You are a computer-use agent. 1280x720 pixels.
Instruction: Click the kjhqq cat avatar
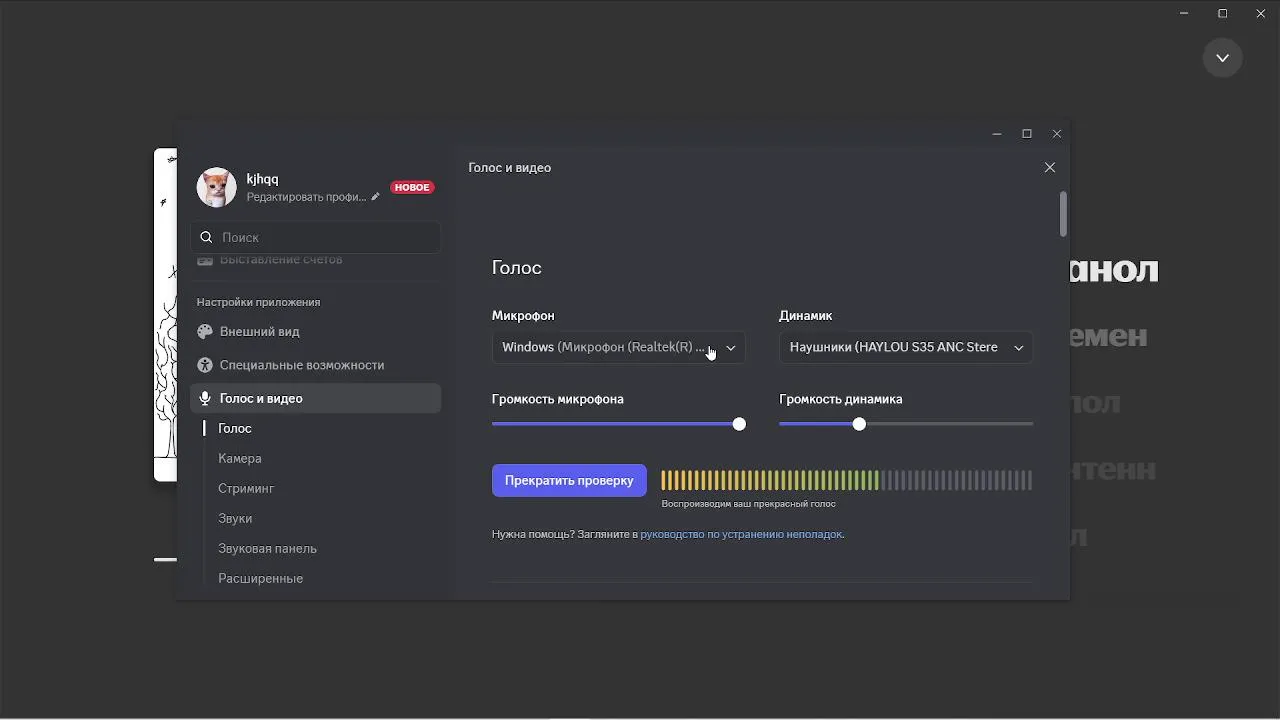coord(216,187)
